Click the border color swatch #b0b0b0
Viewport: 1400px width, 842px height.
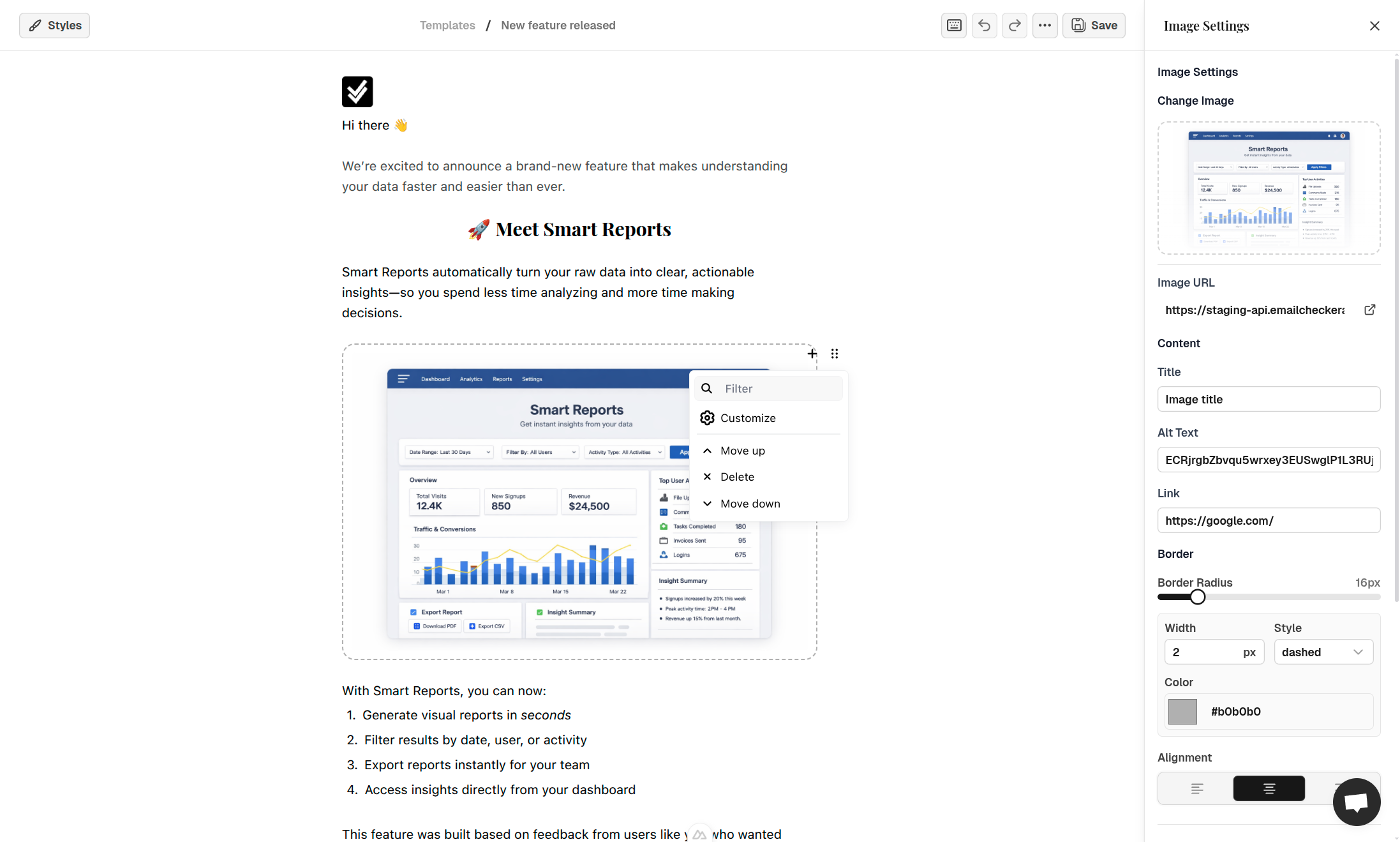(1182, 711)
